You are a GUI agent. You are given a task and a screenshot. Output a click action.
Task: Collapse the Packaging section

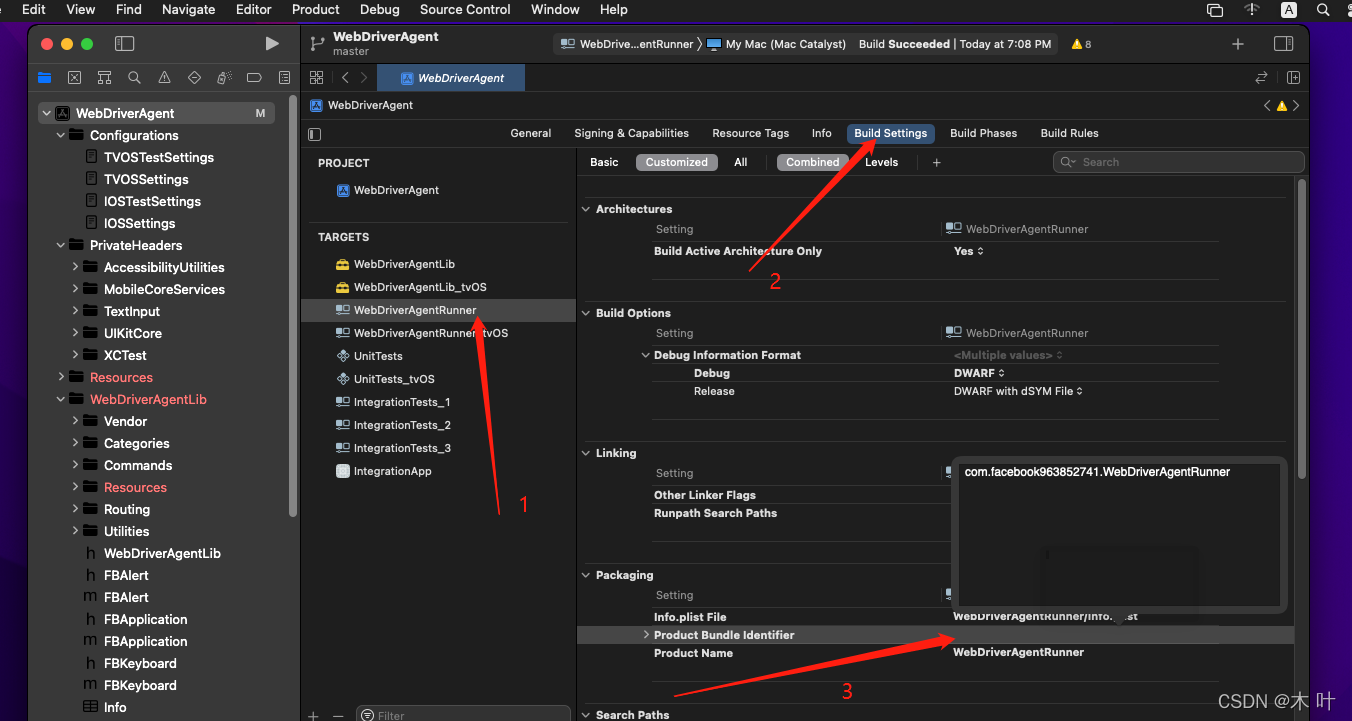[x=586, y=575]
